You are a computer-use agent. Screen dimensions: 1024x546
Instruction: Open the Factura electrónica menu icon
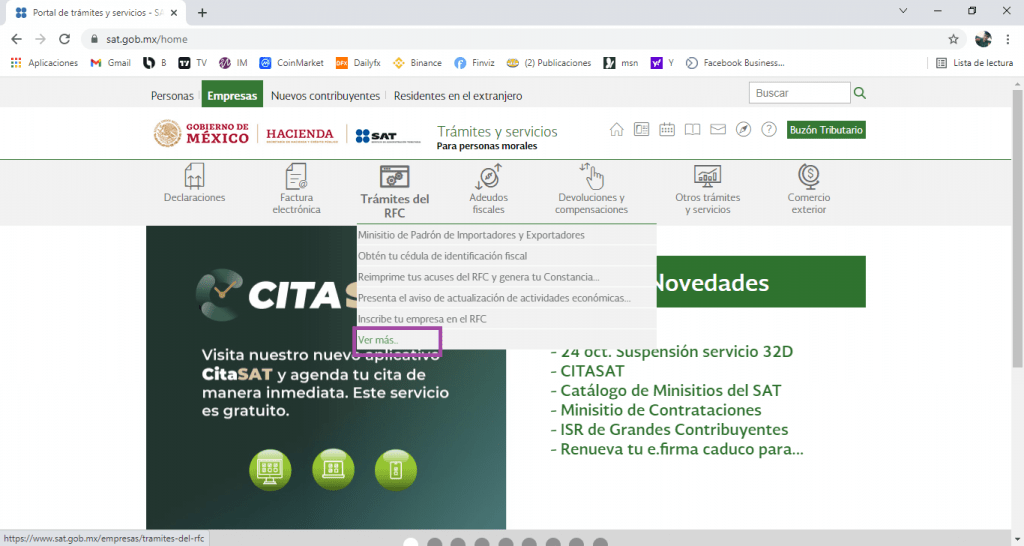coord(296,176)
